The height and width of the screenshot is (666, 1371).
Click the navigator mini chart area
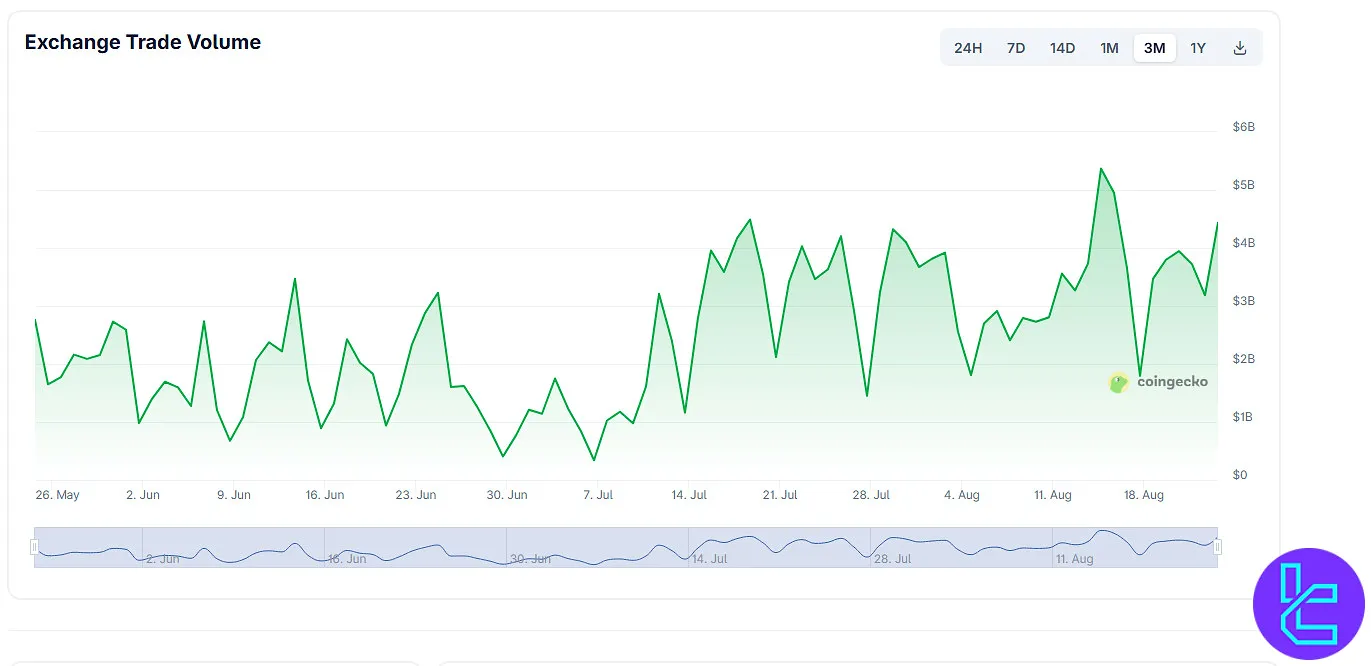tap(626, 547)
